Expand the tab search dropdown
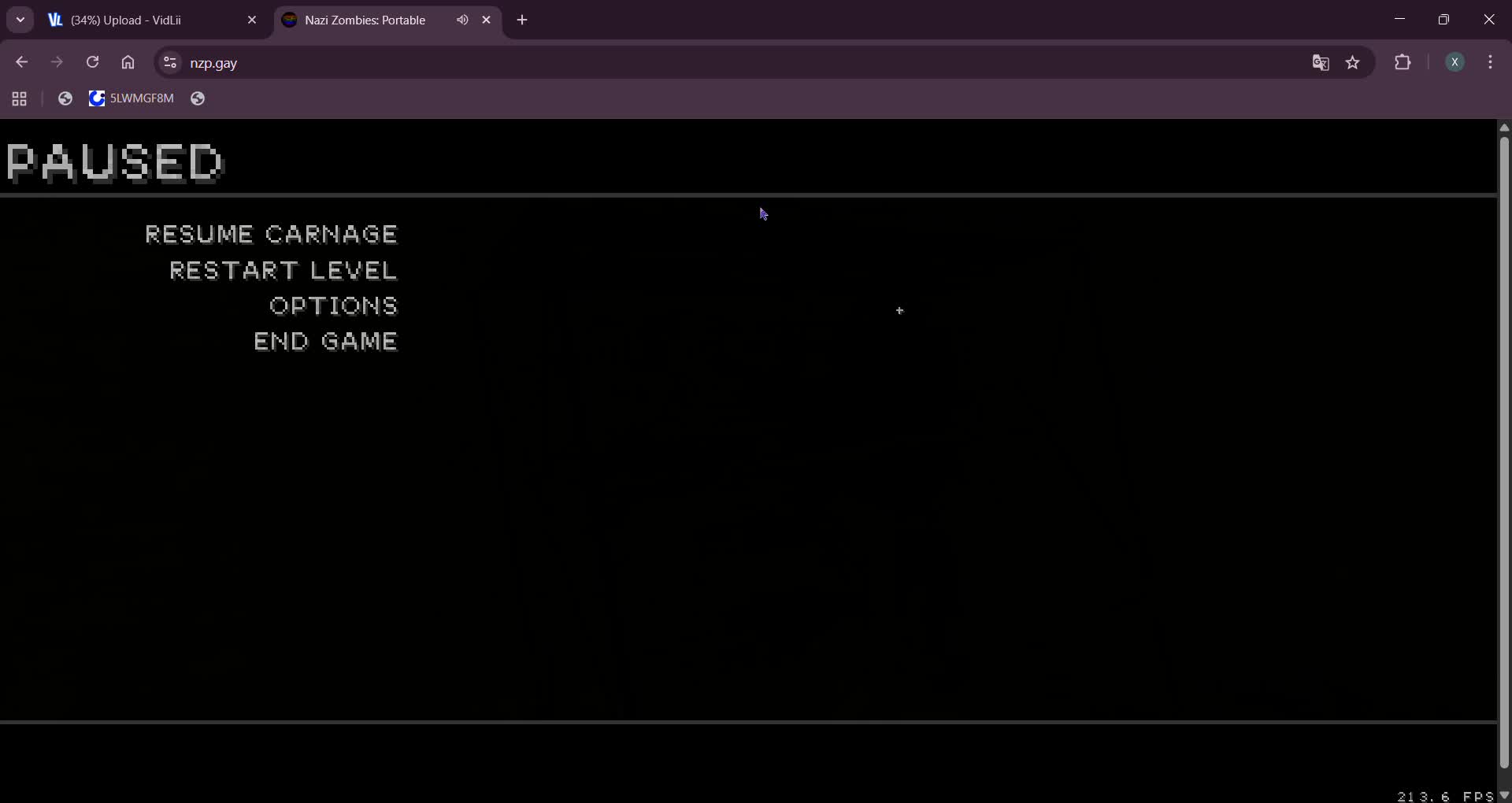 pyautogui.click(x=20, y=20)
